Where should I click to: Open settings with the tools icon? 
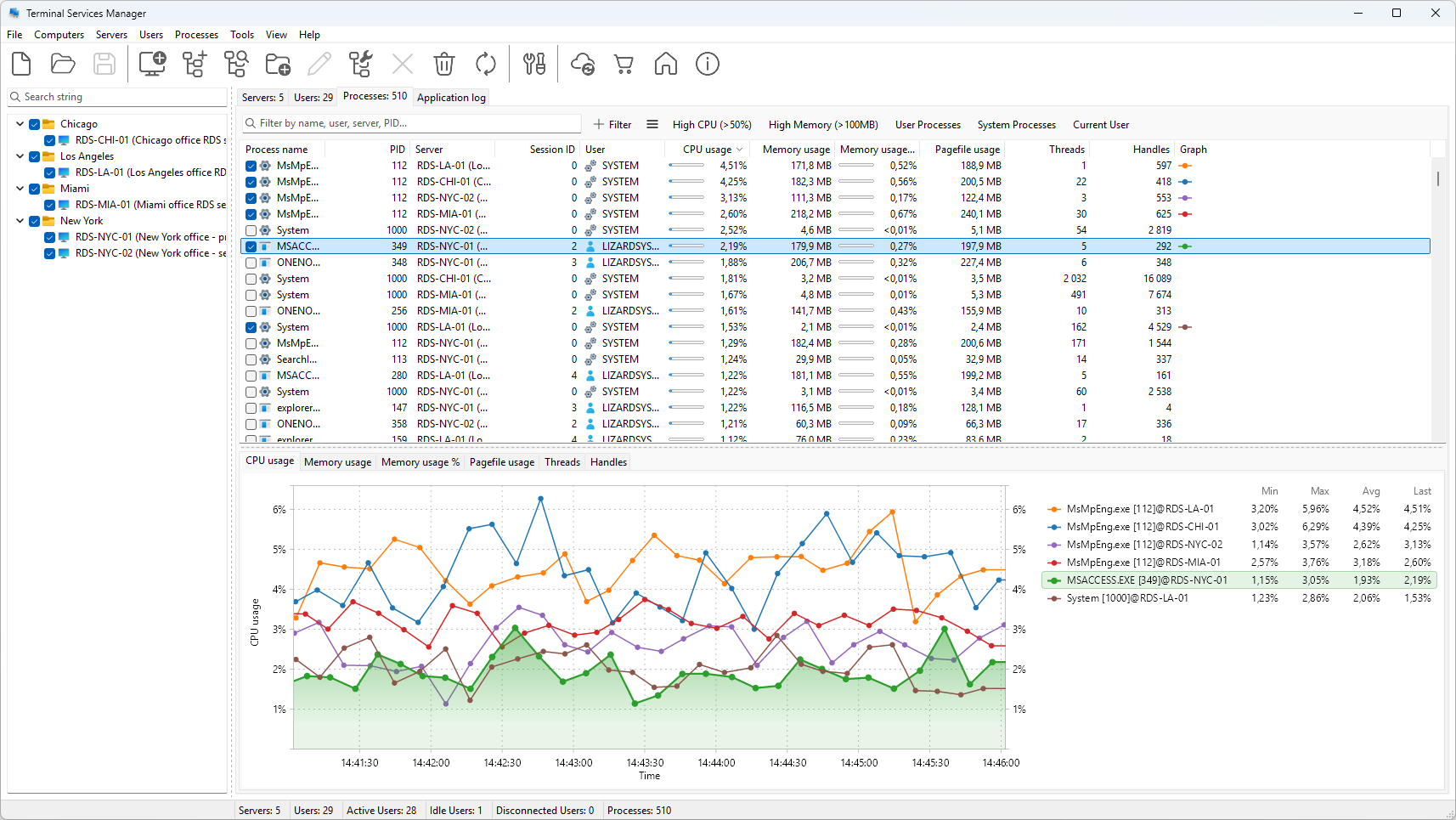click(534, 64)
